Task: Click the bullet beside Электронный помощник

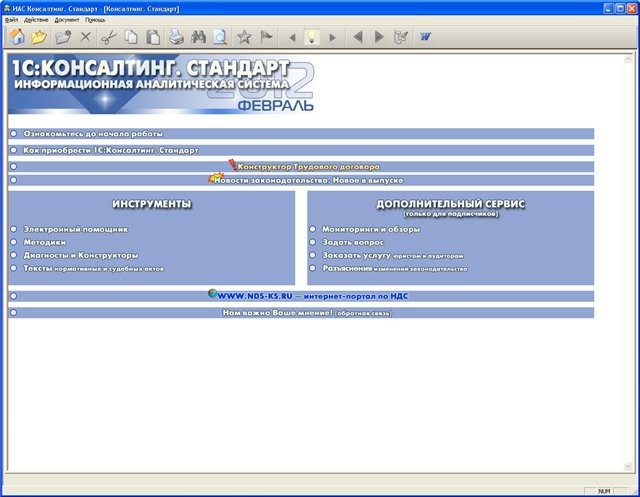Action: tap(13, 229)
